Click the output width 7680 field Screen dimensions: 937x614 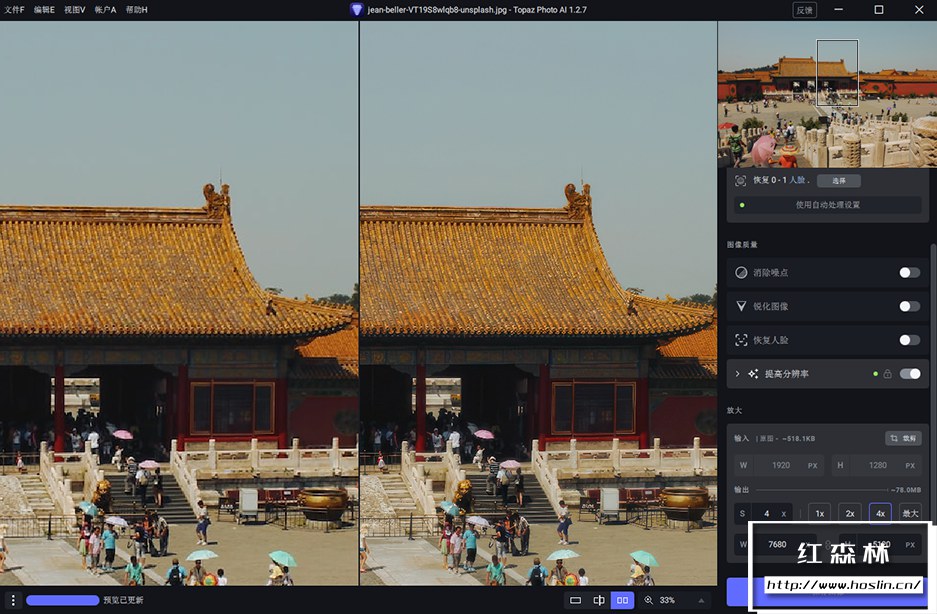click(x=777, y=544)
